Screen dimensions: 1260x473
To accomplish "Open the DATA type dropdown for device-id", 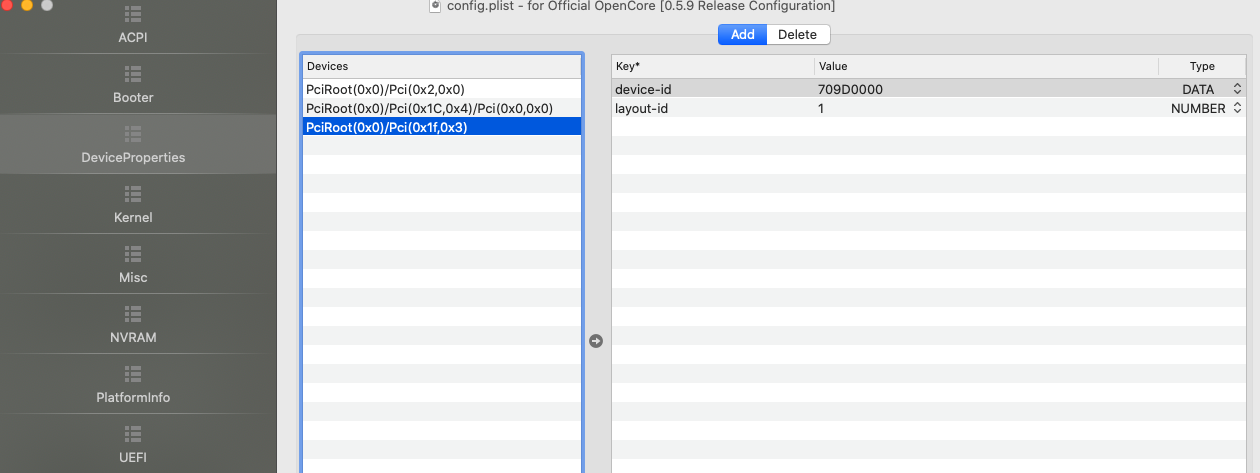I will click(x=1237, y=89).
